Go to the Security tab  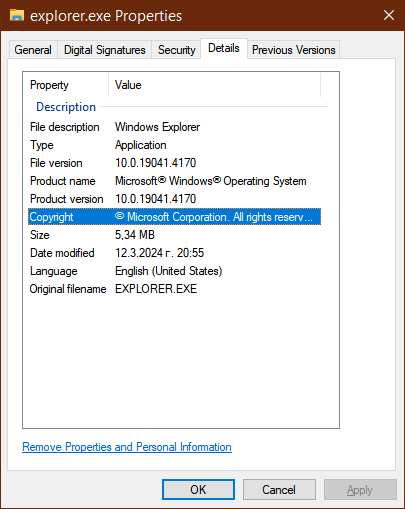[176, 50]
